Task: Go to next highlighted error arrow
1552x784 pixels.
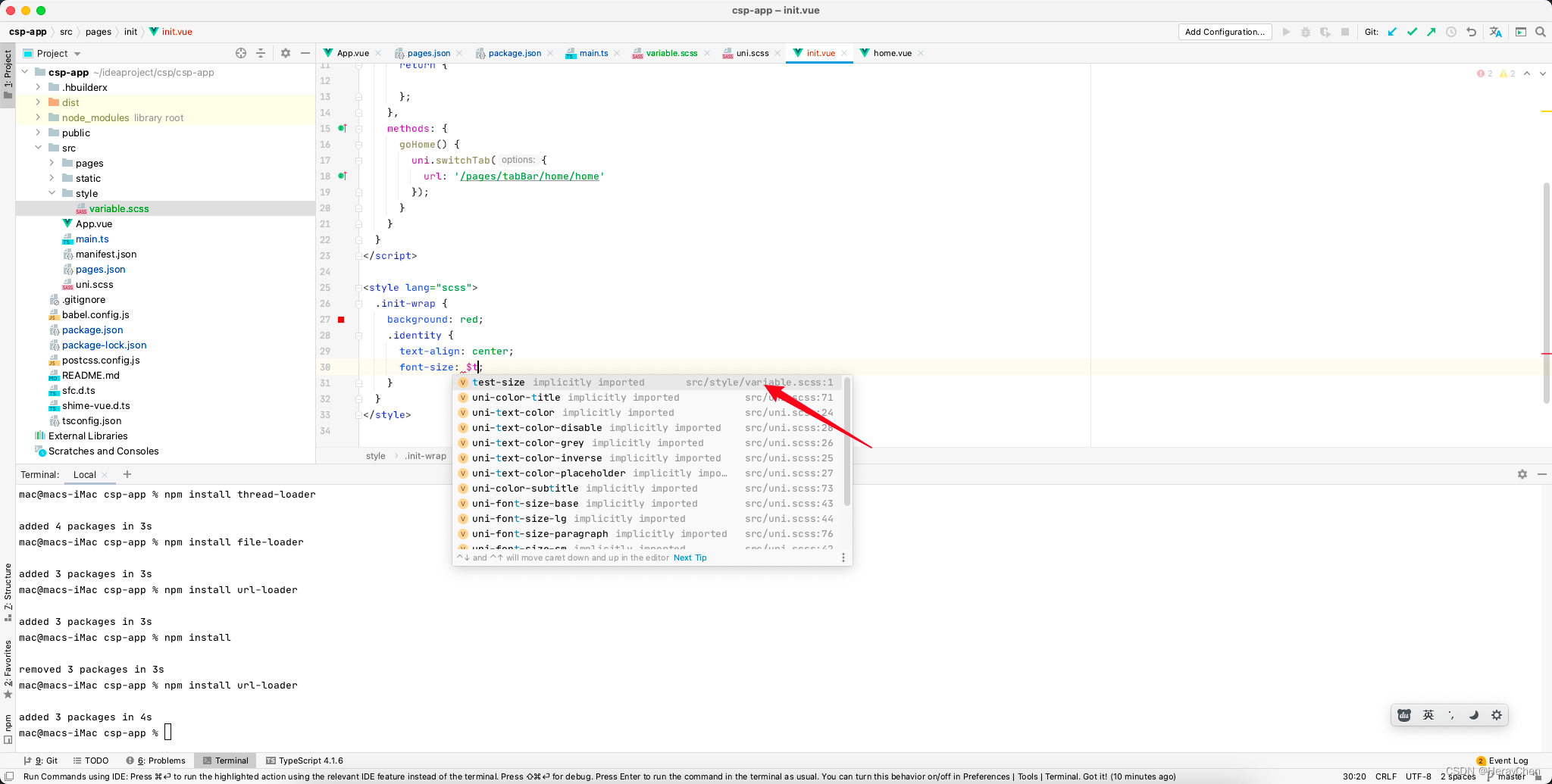Action: (x=1543, y=73)
